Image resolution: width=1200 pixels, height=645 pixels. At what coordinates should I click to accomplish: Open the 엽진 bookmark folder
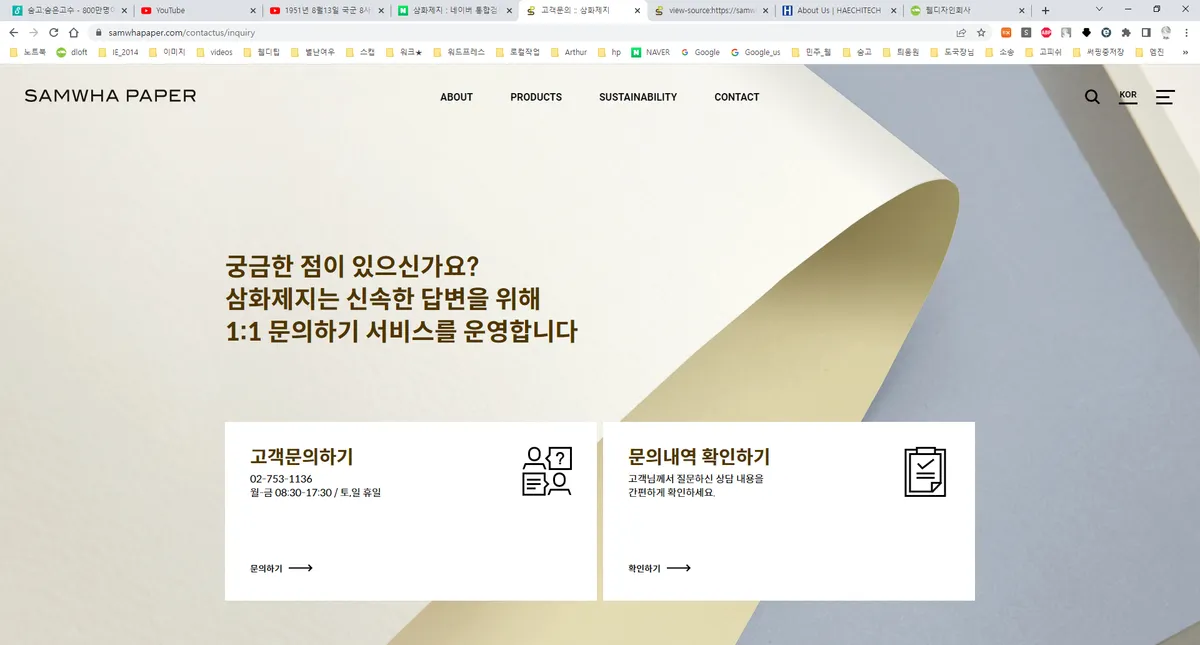pos(1150,52)
